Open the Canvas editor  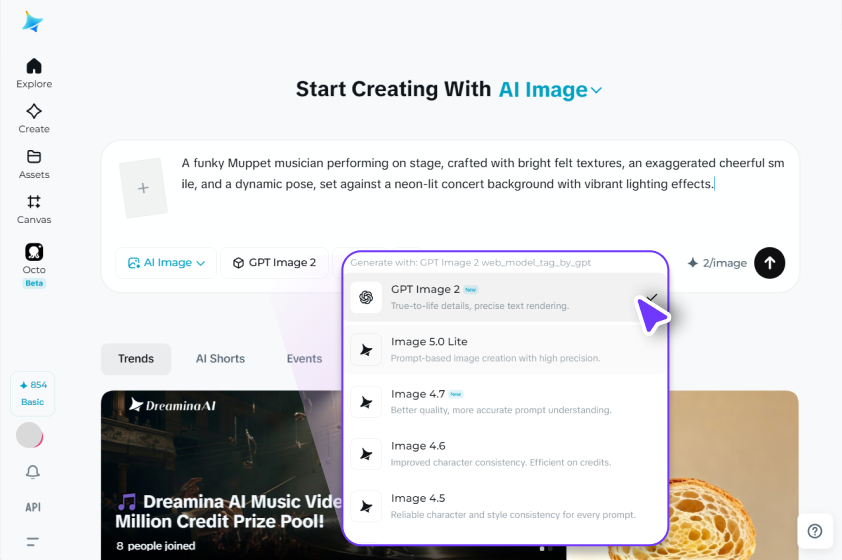[x=34, y=209]
